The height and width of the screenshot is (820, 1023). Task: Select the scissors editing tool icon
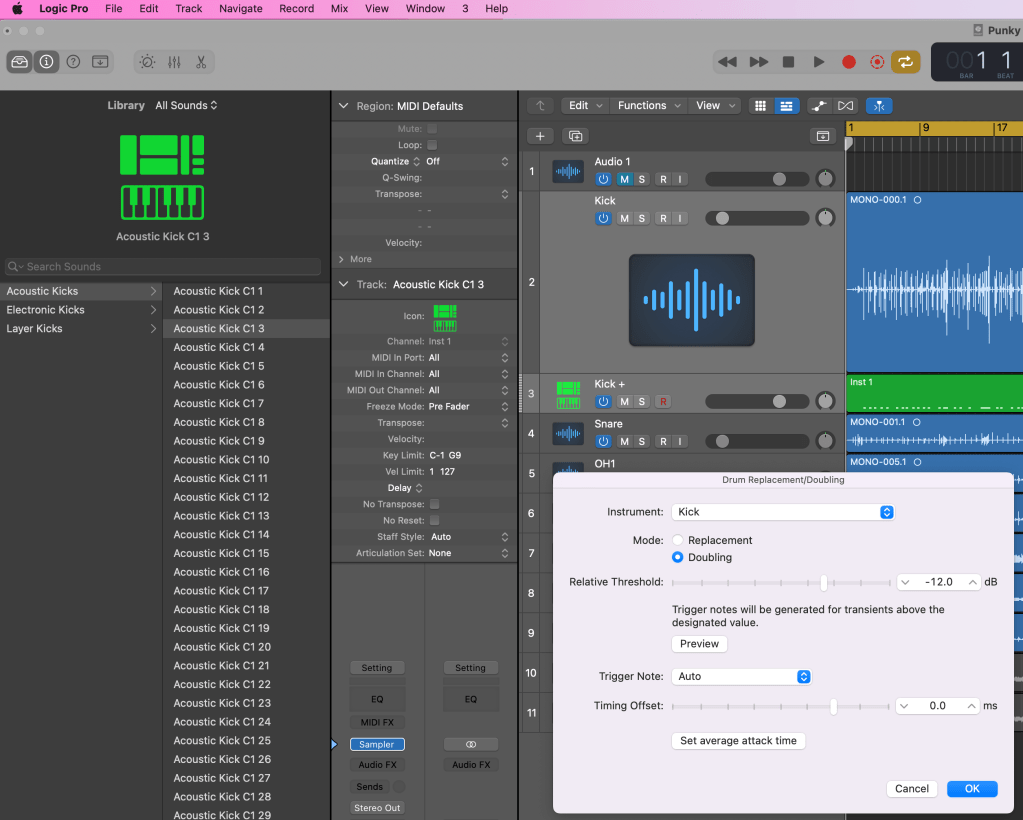pyautogui.click(x=200, y=62)
